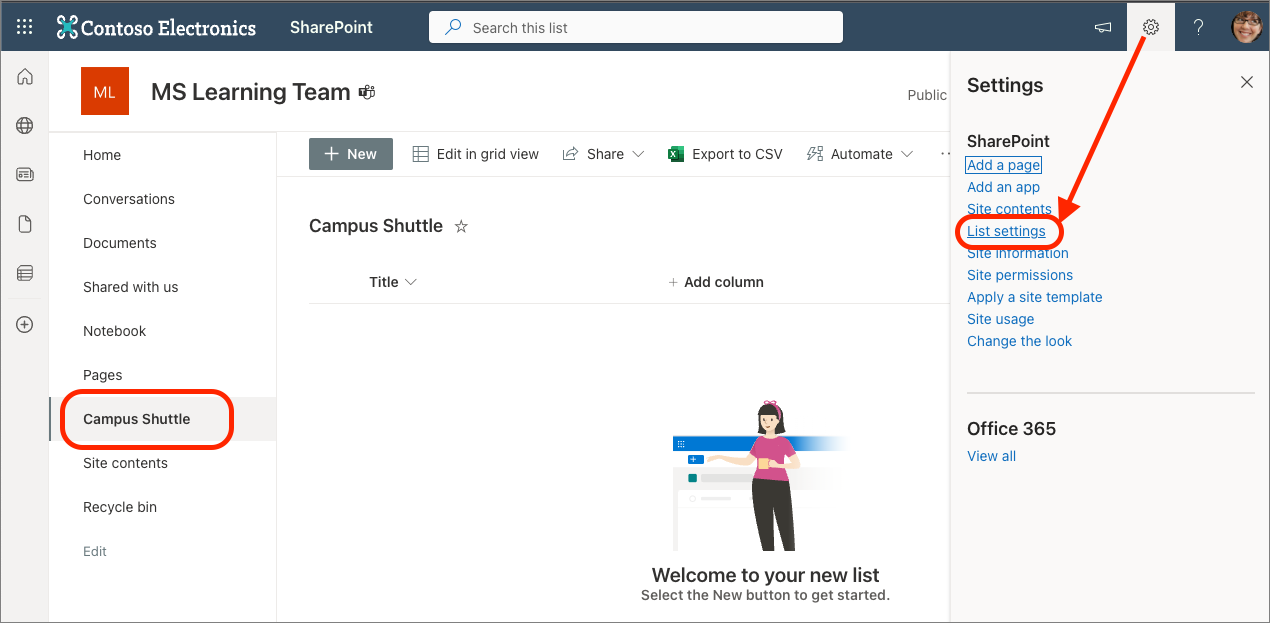Click the Create plus circle icon
Screen dimensions: 1270x623
(25, 324)
